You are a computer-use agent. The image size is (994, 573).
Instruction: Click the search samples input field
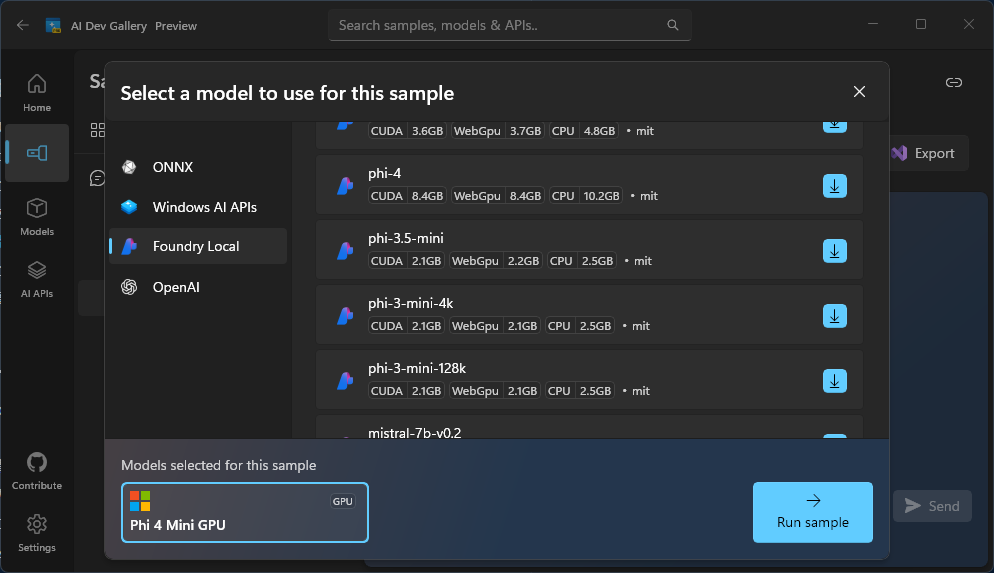(510, 25)
